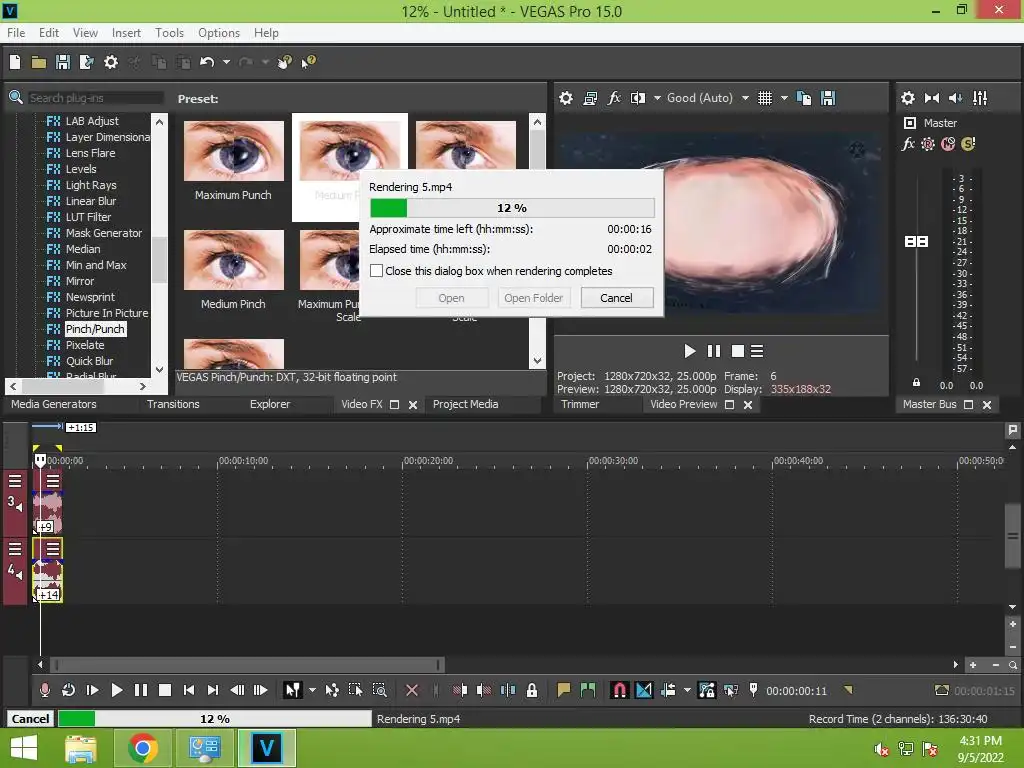
Task: Click the Delete X icon in edit toolbar
Action: [412, 690]
